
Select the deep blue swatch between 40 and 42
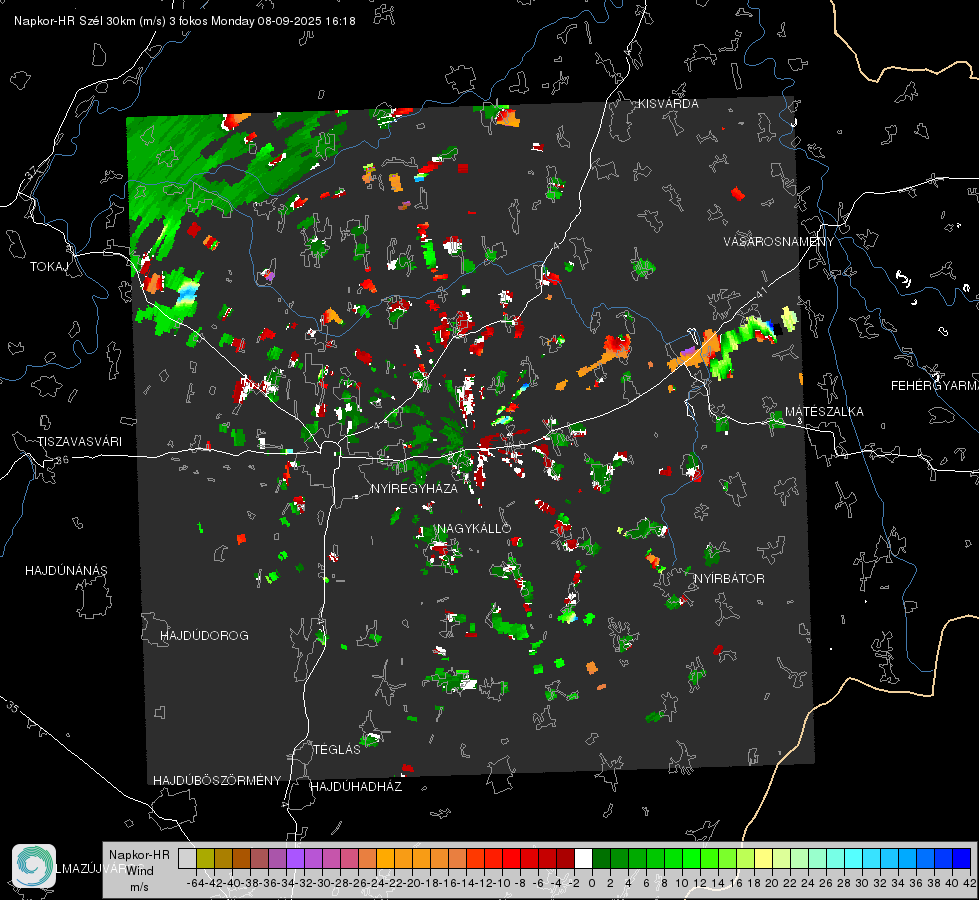click(961, 858)
